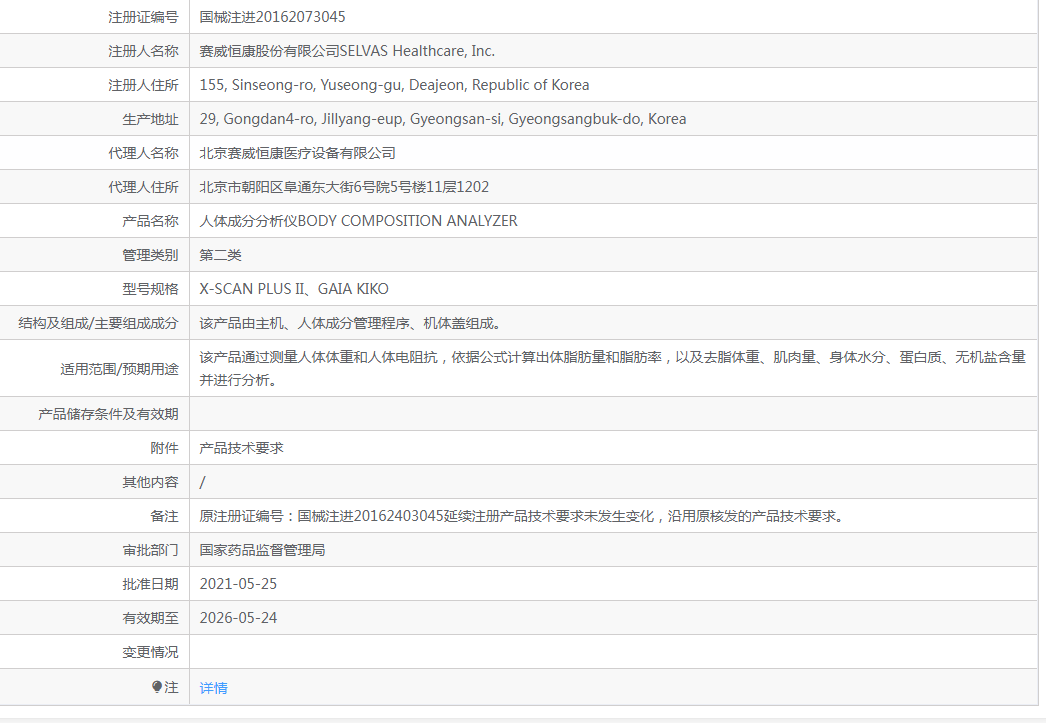Screen dimensions: 1046x723
Task: Click the 生产地址 Gyeongsan-si address text
Action: pos(443,119)
